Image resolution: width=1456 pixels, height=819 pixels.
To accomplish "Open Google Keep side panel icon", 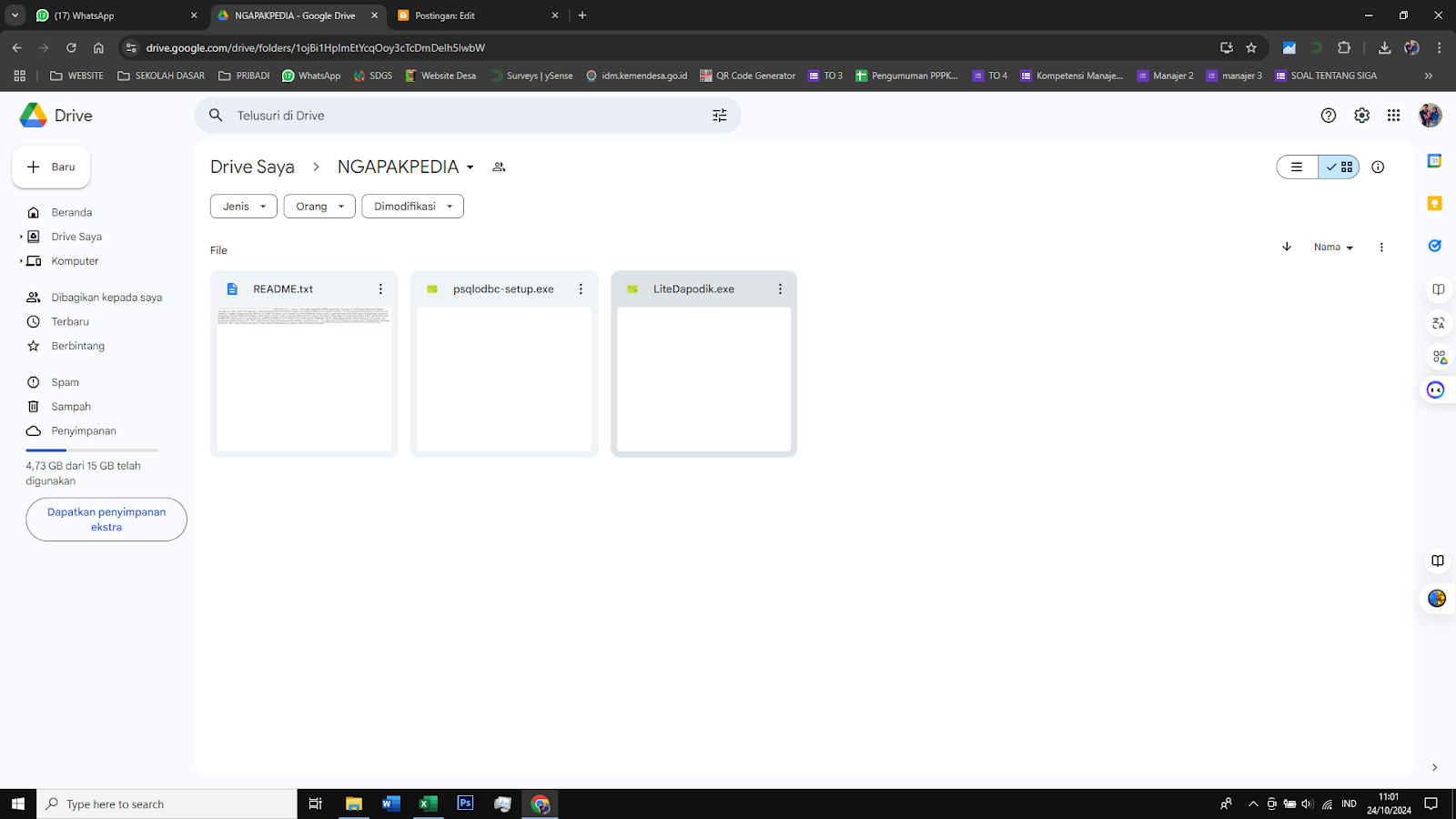I will 1435,204.
